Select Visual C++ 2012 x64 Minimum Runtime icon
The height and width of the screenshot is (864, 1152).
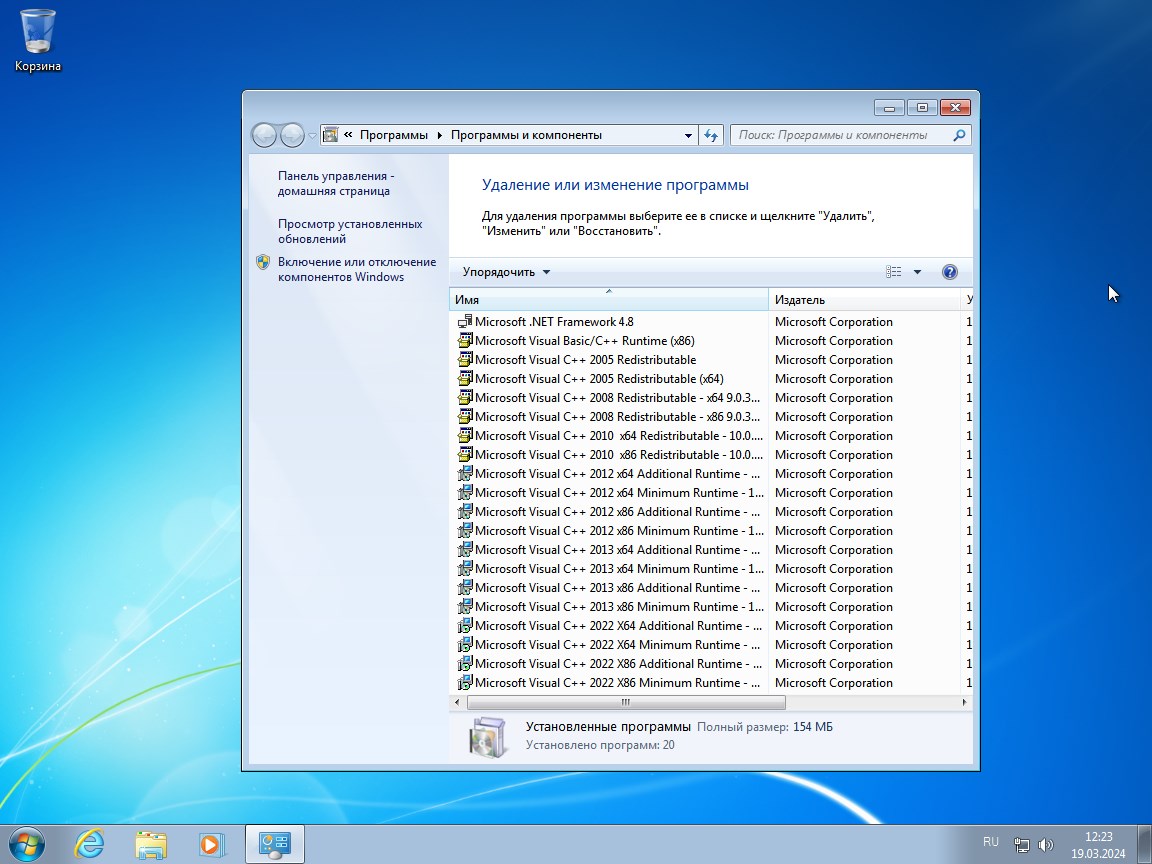[x=464, y=493]
